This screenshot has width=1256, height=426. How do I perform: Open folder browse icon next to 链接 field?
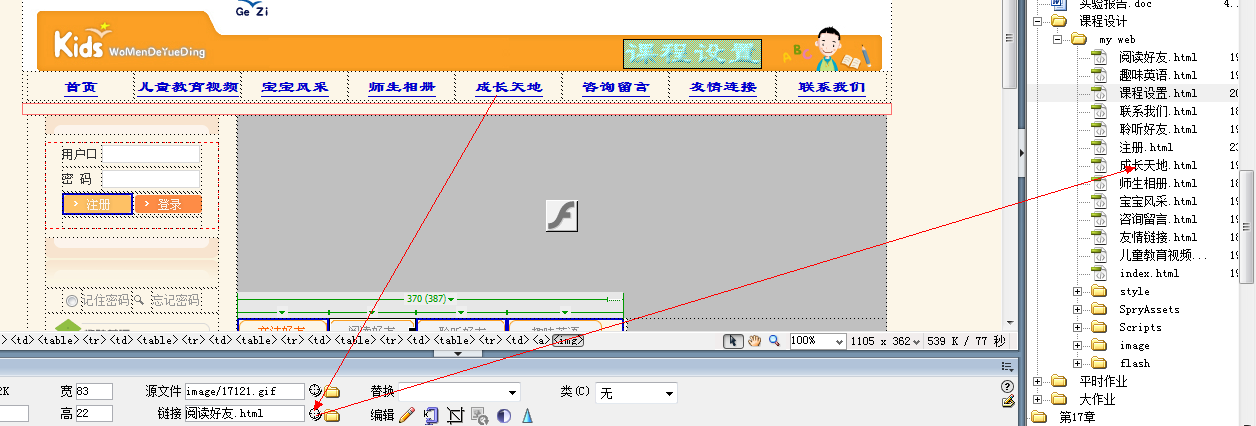pos(332,415)
